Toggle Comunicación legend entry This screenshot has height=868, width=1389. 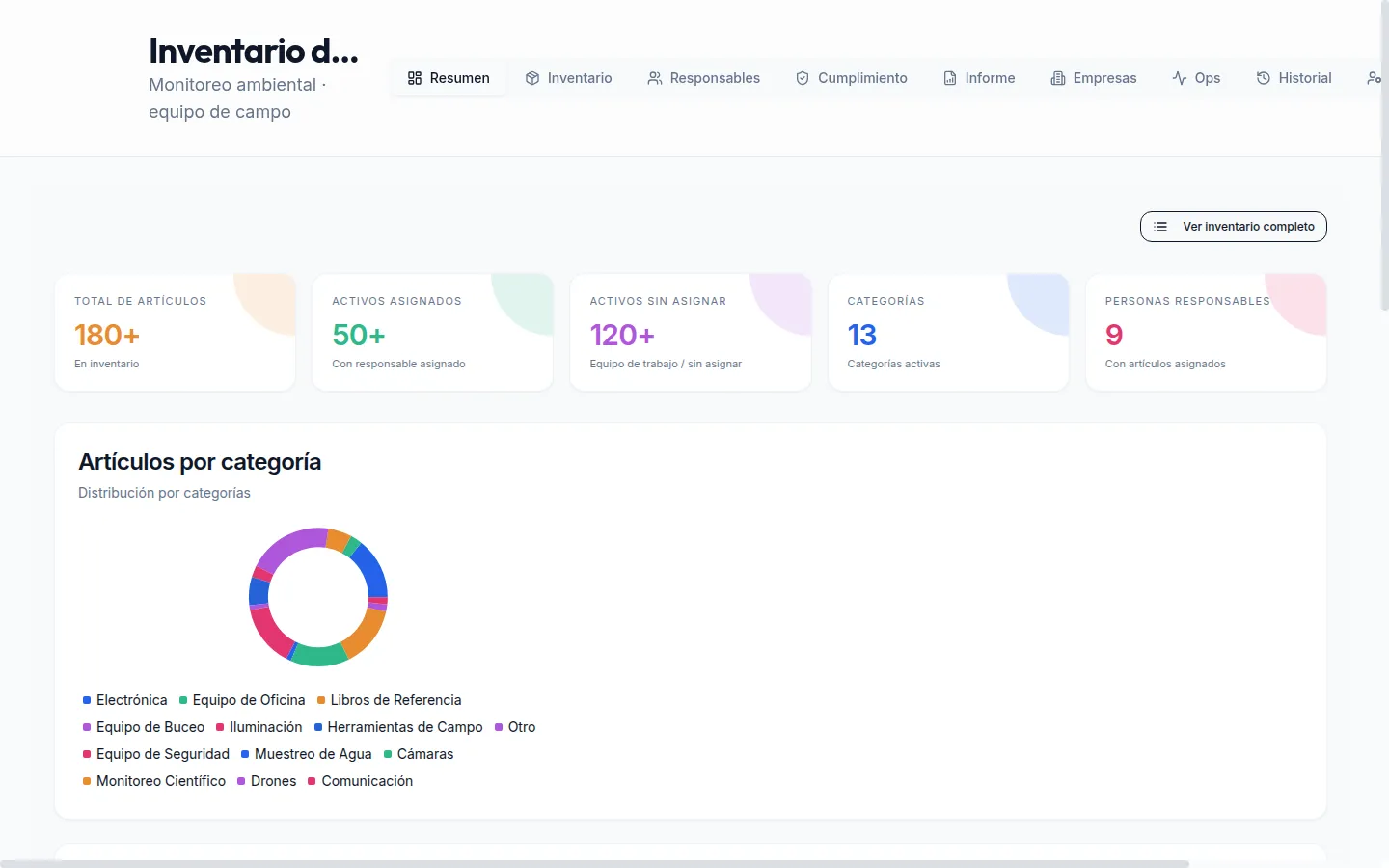(361, 781)
